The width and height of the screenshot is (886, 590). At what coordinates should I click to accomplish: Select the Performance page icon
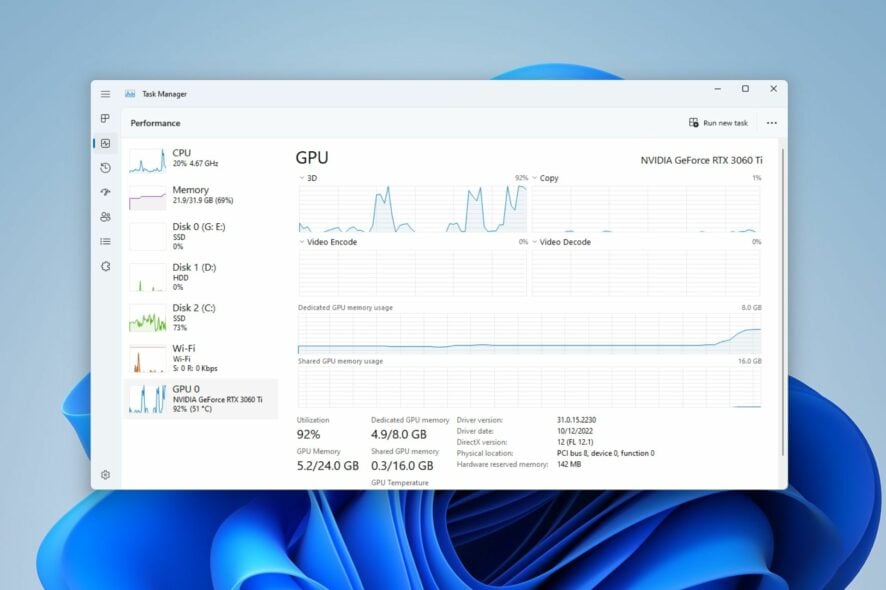(106, 143)
